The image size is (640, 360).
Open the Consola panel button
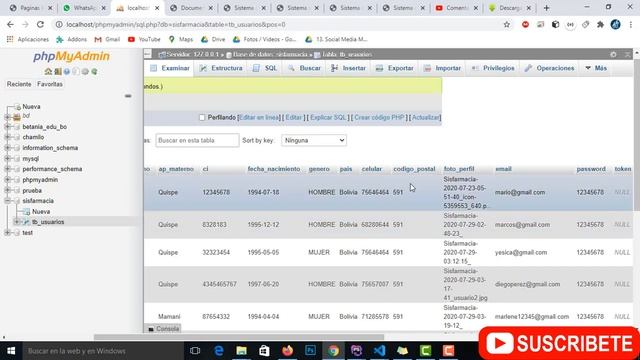pyautogui.click(x=163, y=329)
